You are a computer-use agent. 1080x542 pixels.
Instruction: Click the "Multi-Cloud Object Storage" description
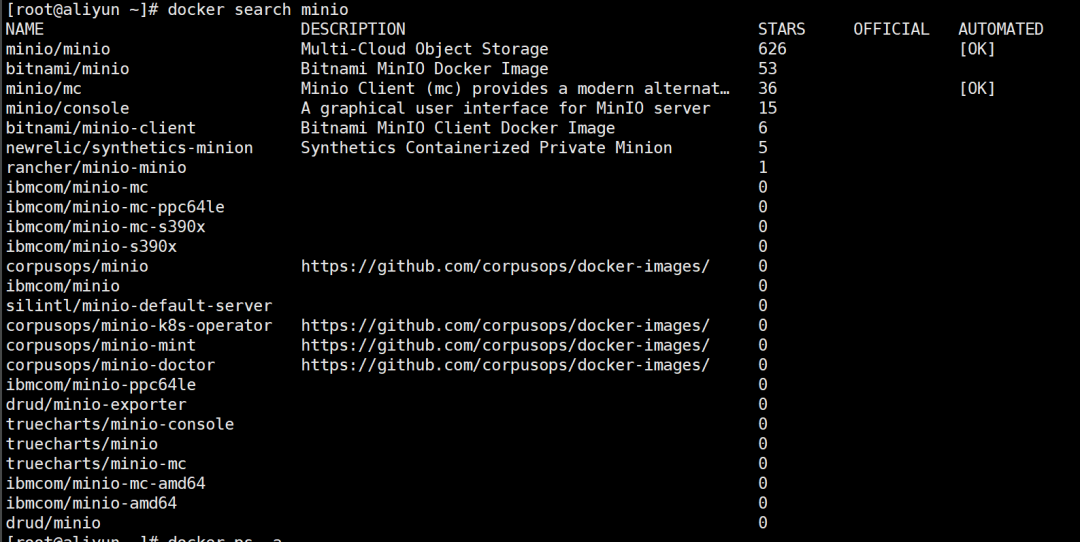[424, 49]
